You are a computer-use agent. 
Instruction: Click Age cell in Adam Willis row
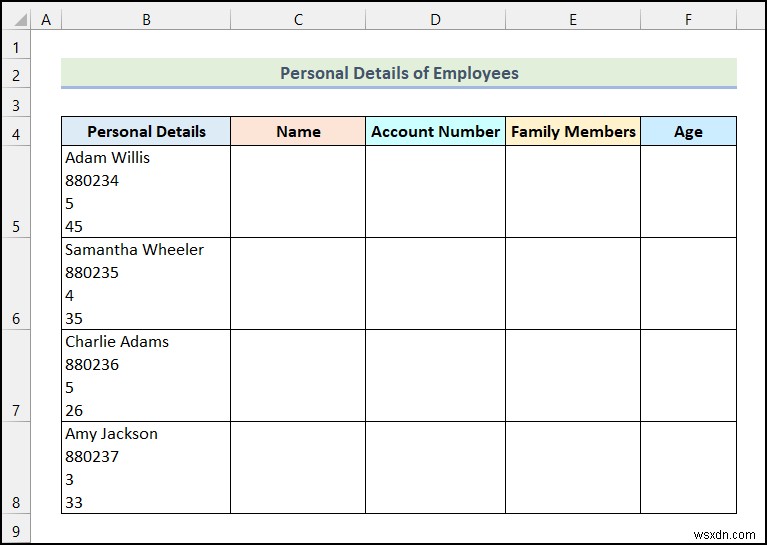pyautogui.click(x=688, y=192)
